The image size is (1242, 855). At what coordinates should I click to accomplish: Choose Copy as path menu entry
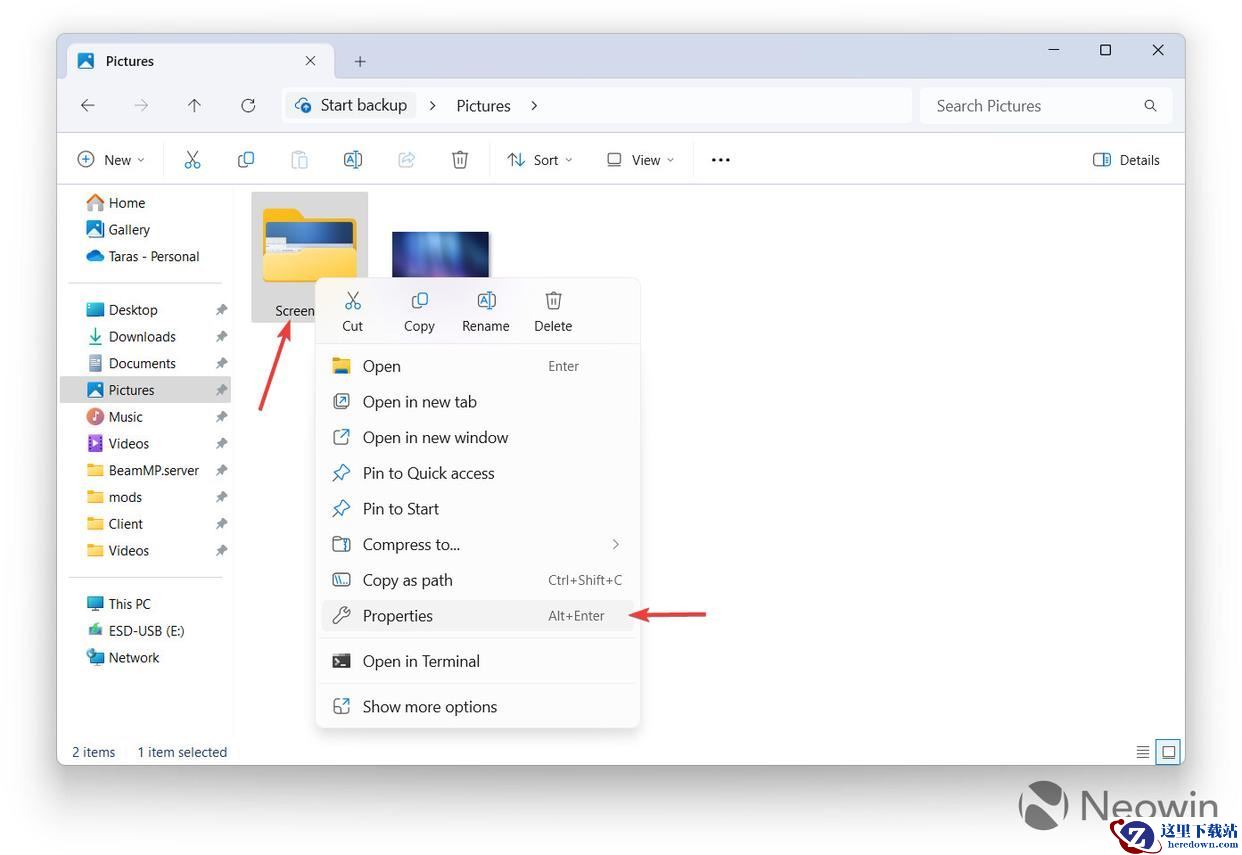(x=478, y=580)
